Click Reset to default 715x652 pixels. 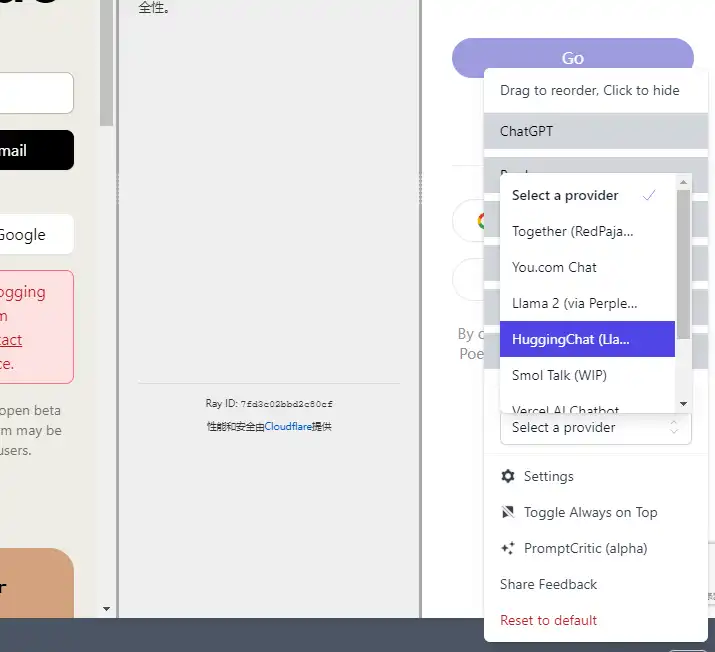click(548, 620)
